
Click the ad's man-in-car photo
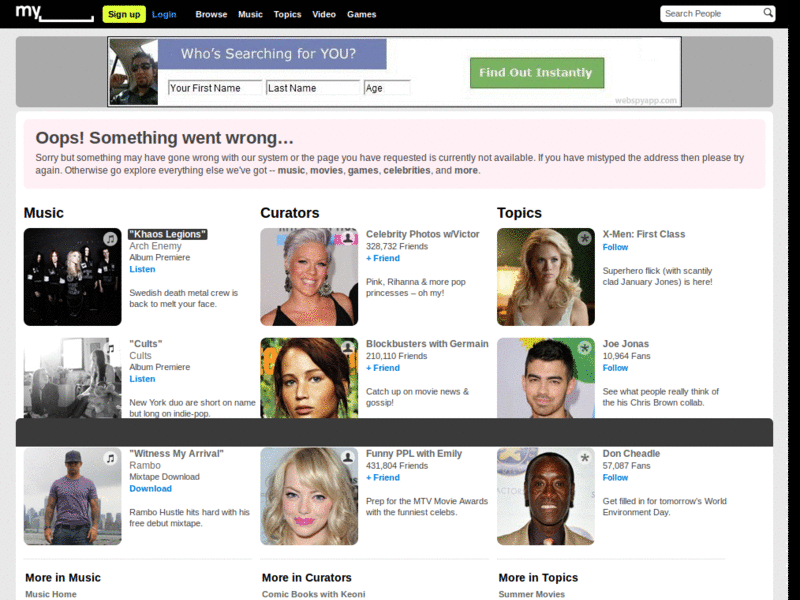pos(134,72)
